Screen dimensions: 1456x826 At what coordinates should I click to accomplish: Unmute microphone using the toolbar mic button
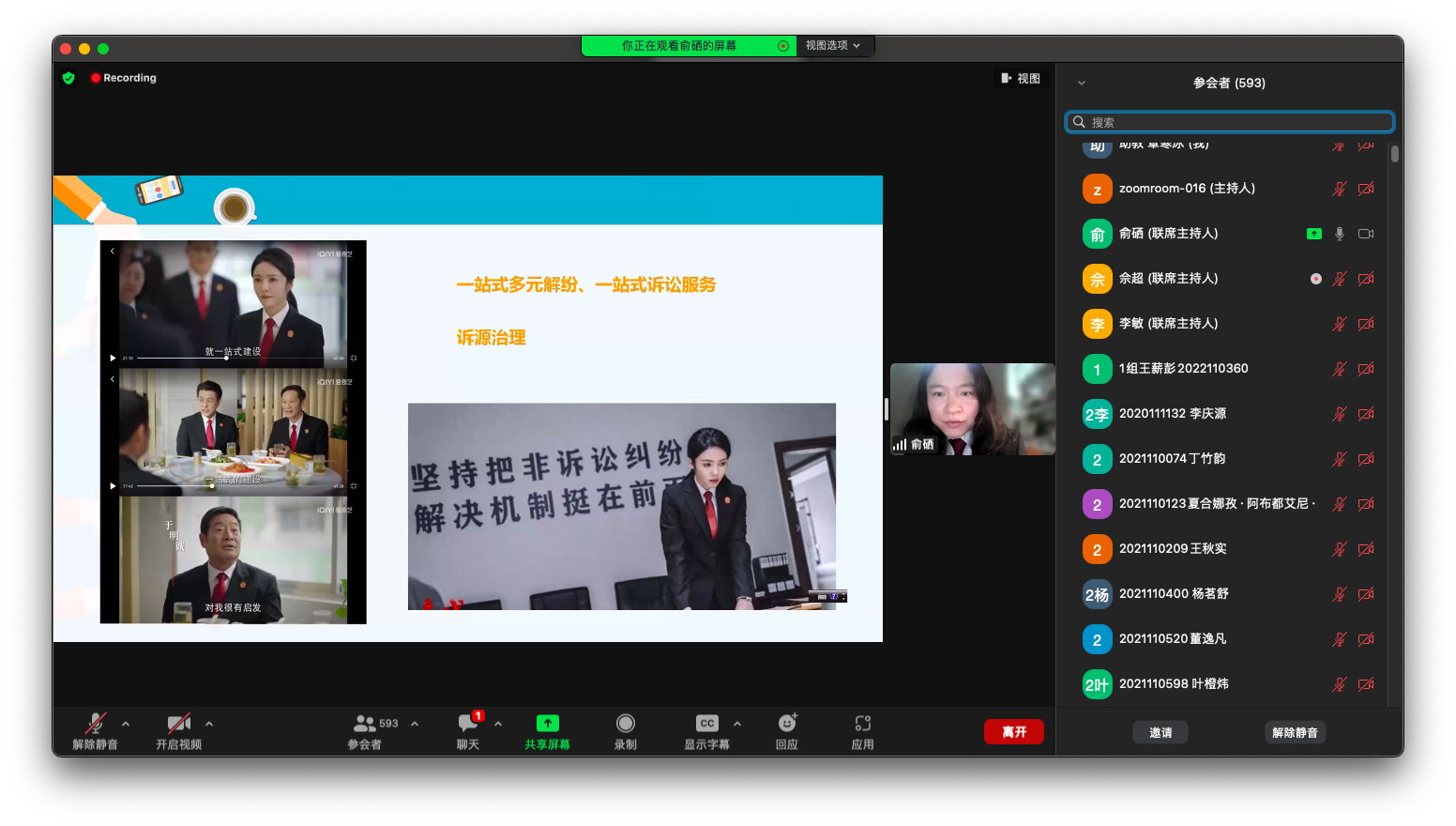95,724
